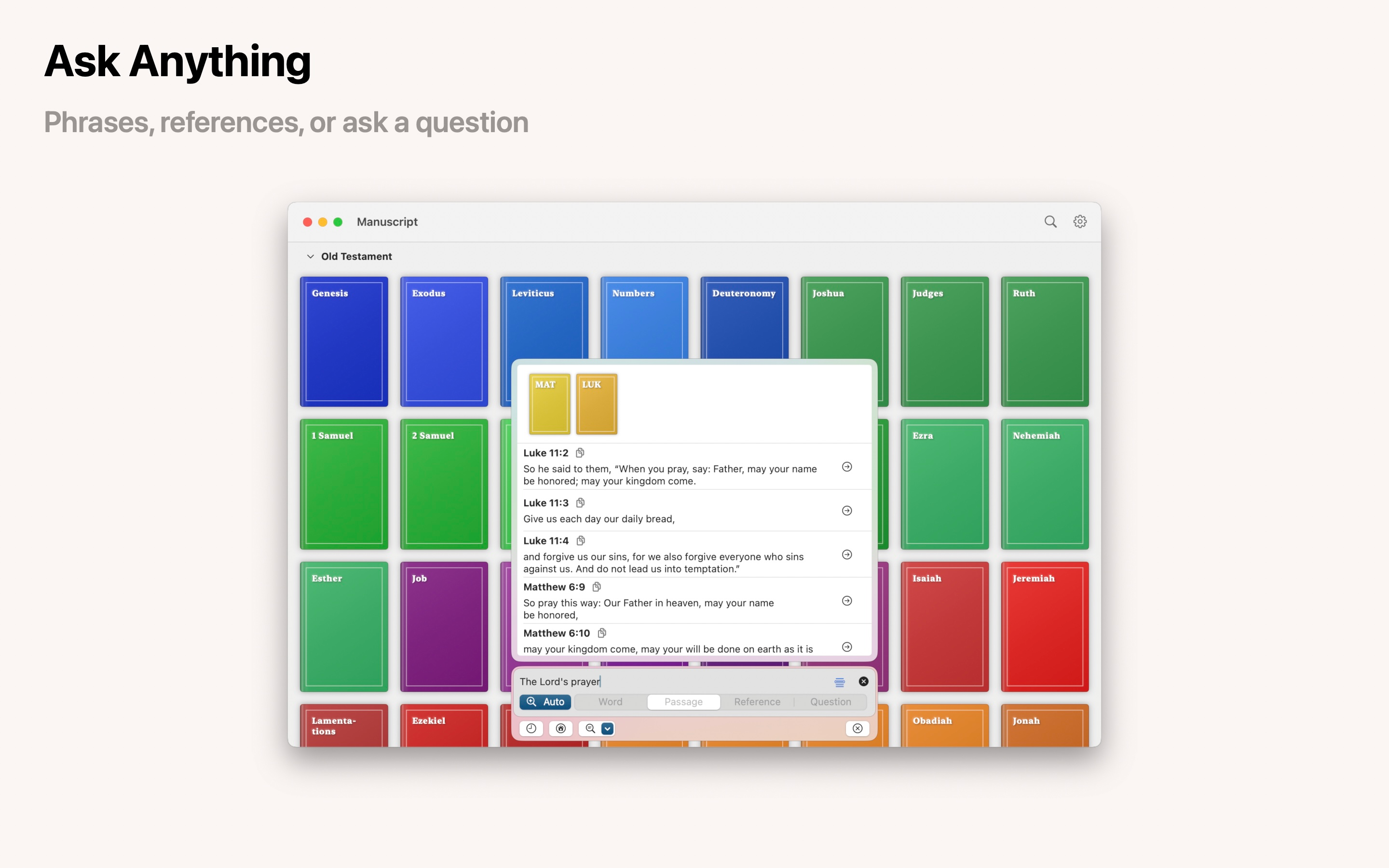The image size is (1389, 868).
Task: Select the "Give us each day our daily bread," text
Action: point(599,519)
